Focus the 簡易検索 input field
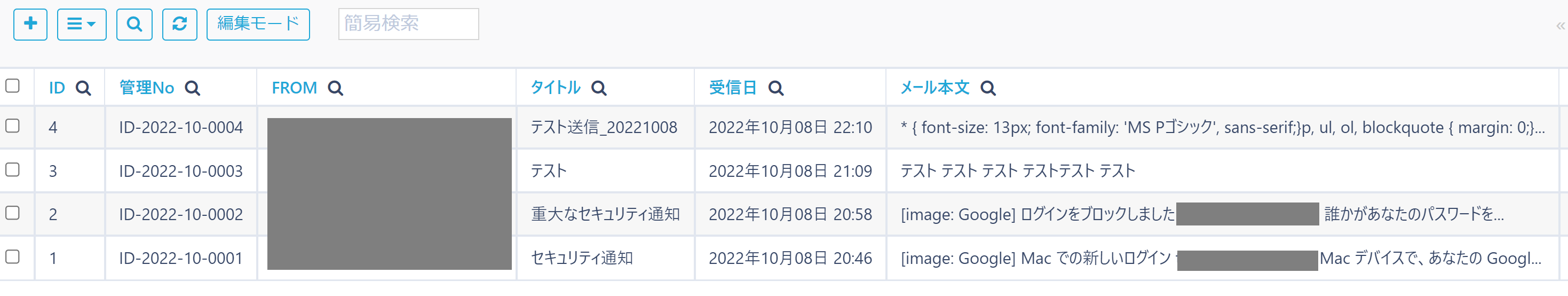The image size is (1568, 296). click(408, 25)
